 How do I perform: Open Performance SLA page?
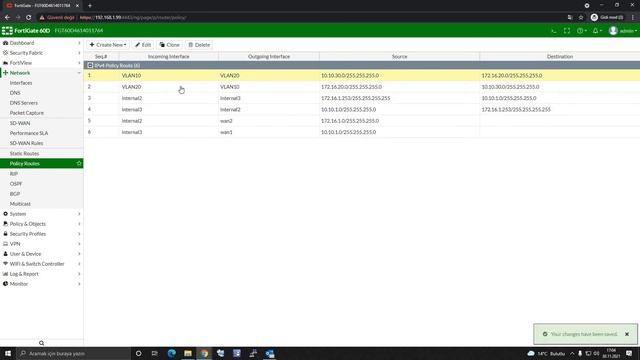[x=29, y=133]
